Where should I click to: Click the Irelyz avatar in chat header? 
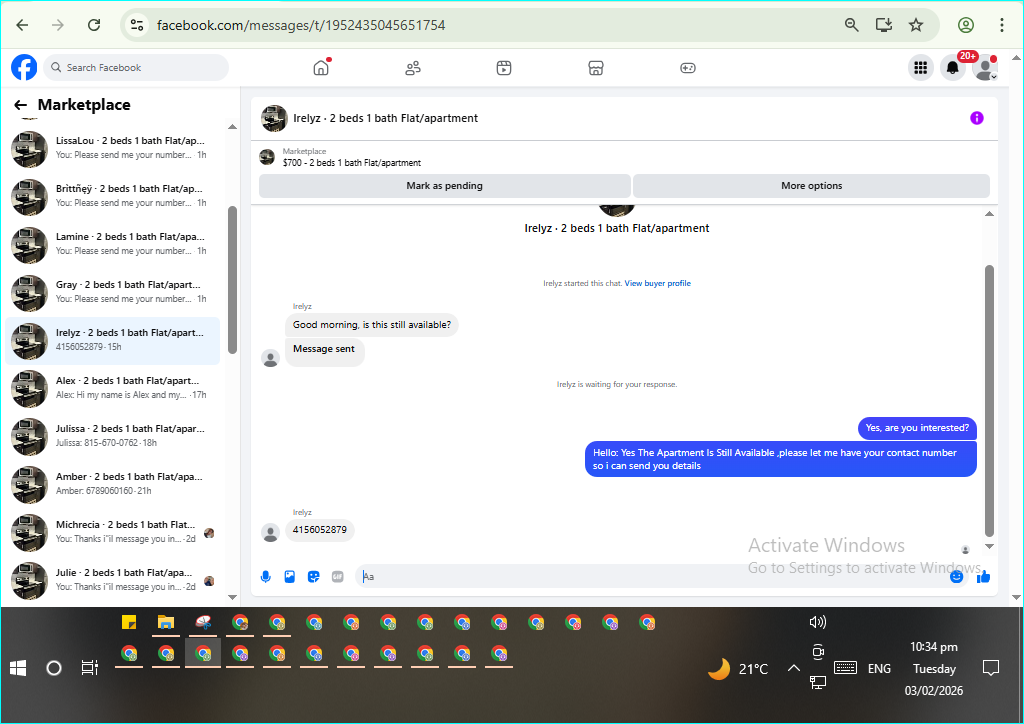pos(274,118)
